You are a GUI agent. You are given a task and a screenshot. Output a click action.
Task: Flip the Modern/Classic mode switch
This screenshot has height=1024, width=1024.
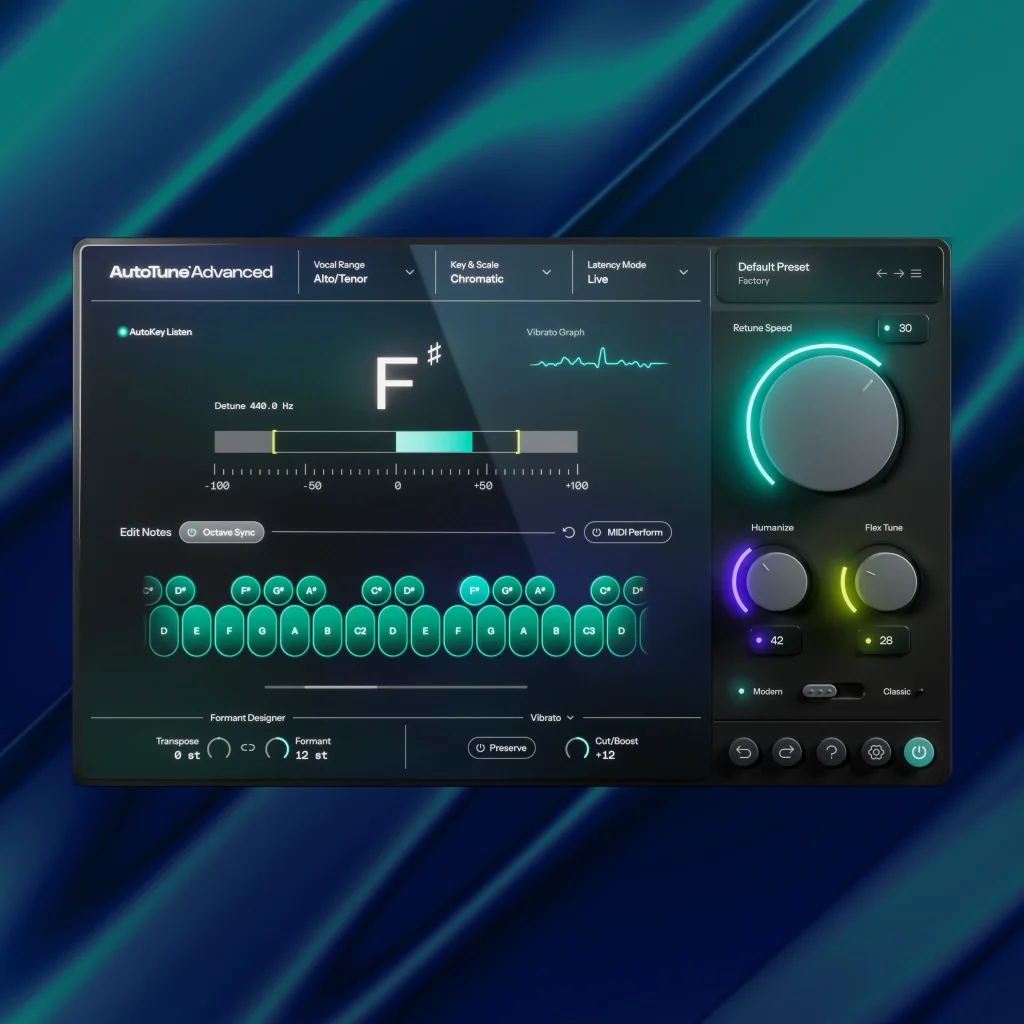(833, 691)
